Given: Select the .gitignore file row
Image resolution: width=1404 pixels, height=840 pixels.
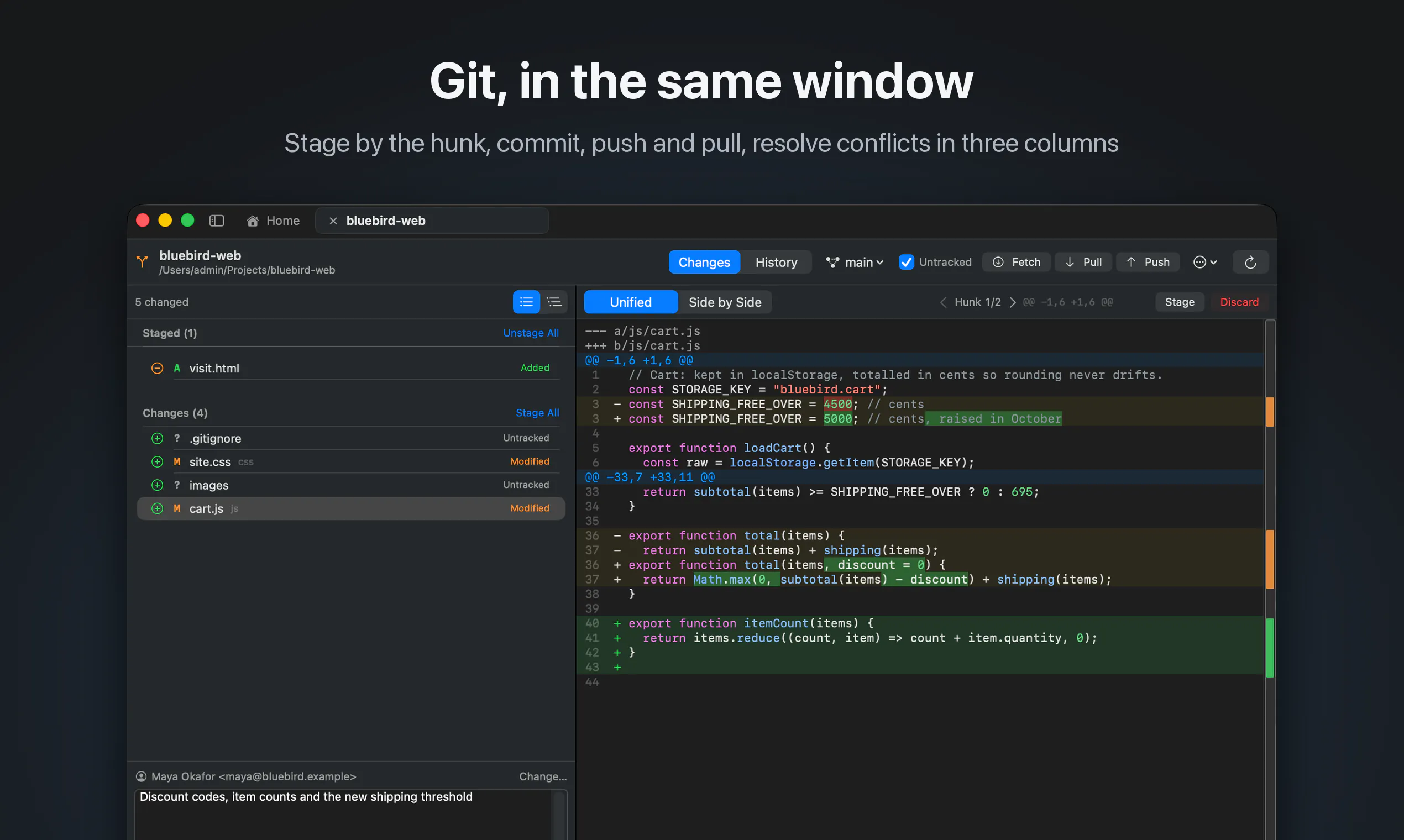Looking at the screenshot, I should [351, 439].
